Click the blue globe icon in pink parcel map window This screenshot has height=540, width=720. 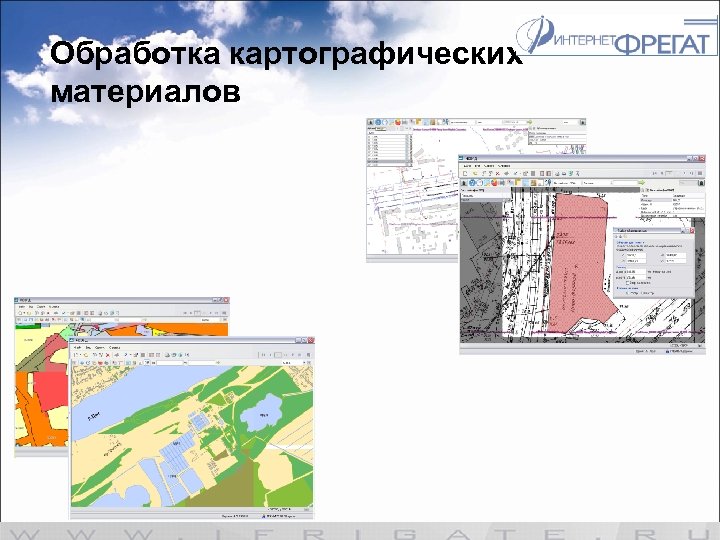point(472,183)
